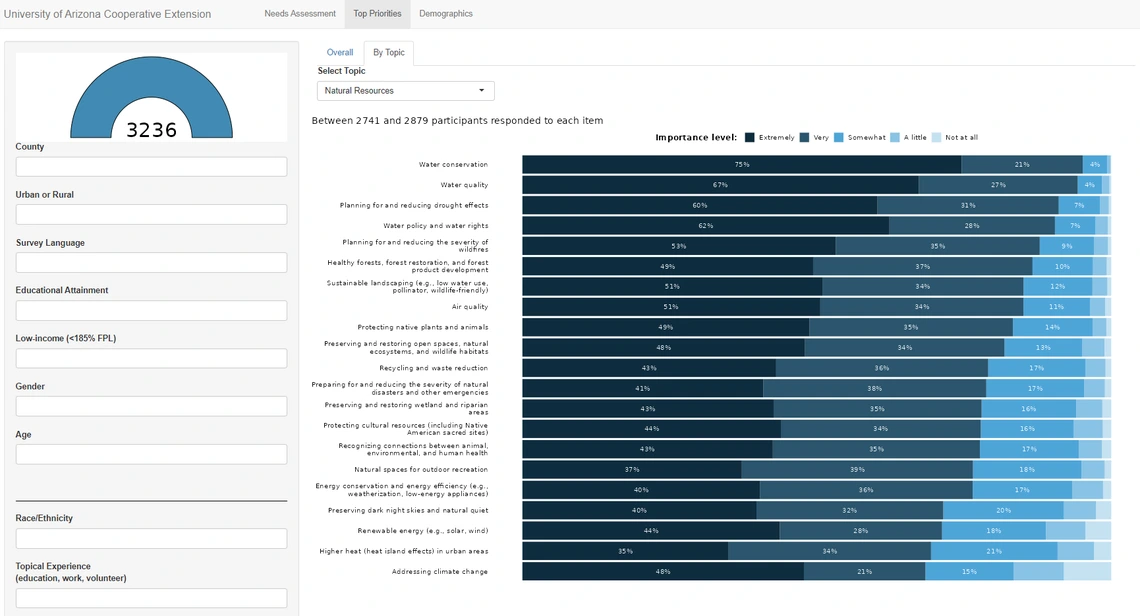Click the 75% Water conservation bar segment
Screen dimensions: 1140x616
point(742,164)
